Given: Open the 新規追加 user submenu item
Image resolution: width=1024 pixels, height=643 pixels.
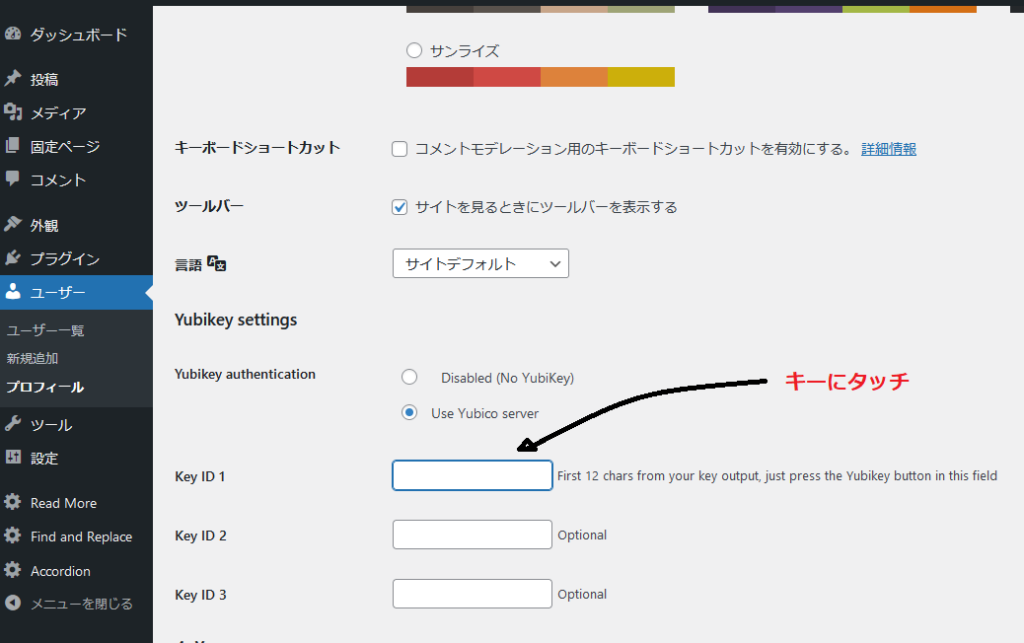Looking at the screenshot, I should point(32,358).
